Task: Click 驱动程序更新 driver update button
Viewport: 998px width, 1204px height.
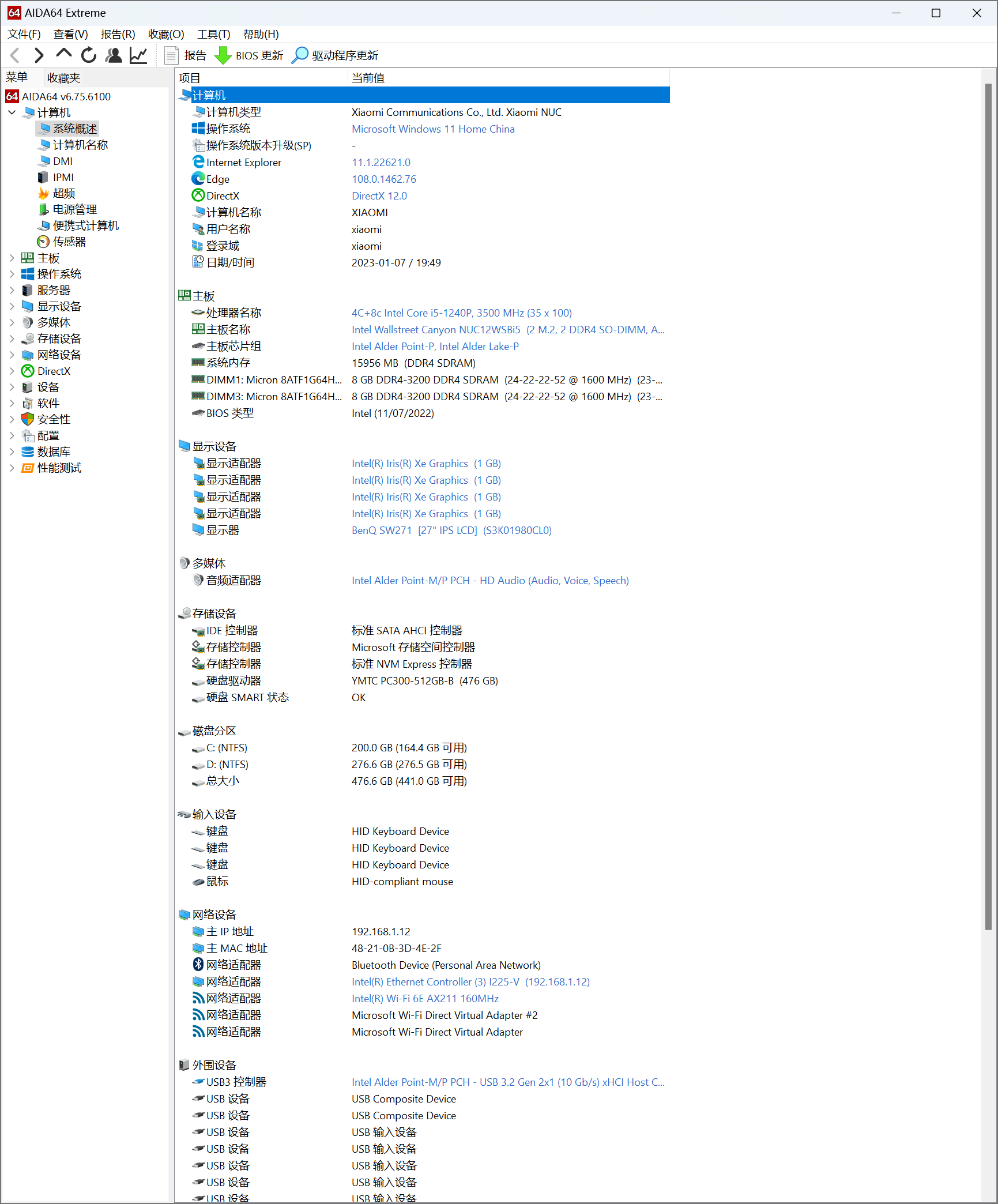Action: pos(335,55)
